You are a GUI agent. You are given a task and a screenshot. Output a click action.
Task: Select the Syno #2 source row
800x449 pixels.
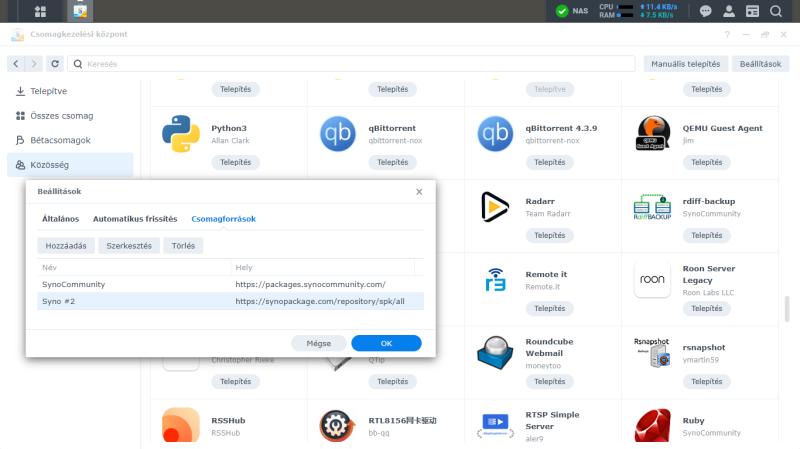tap(231, 302)
